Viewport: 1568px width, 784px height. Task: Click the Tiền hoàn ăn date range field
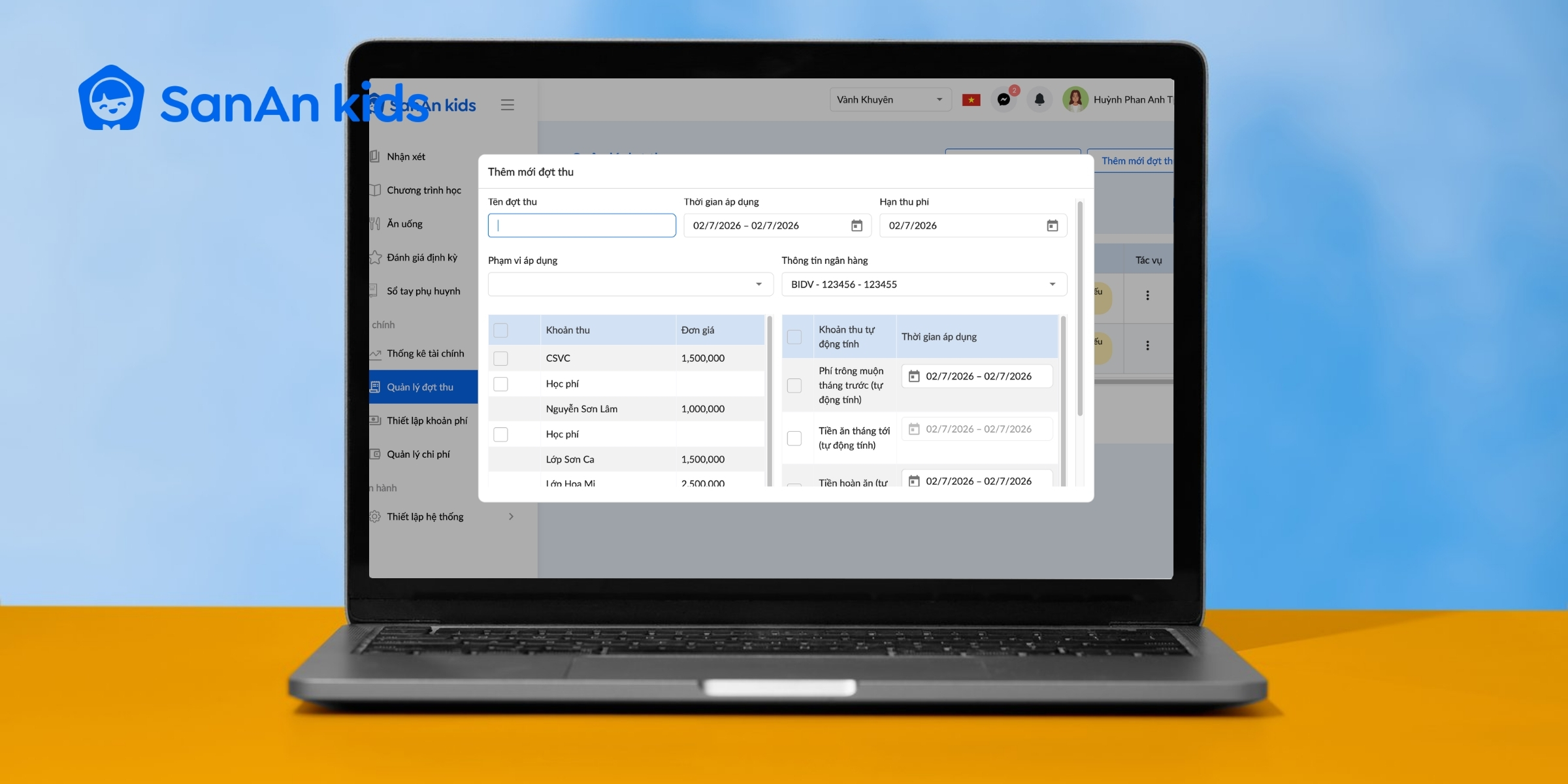977,478
